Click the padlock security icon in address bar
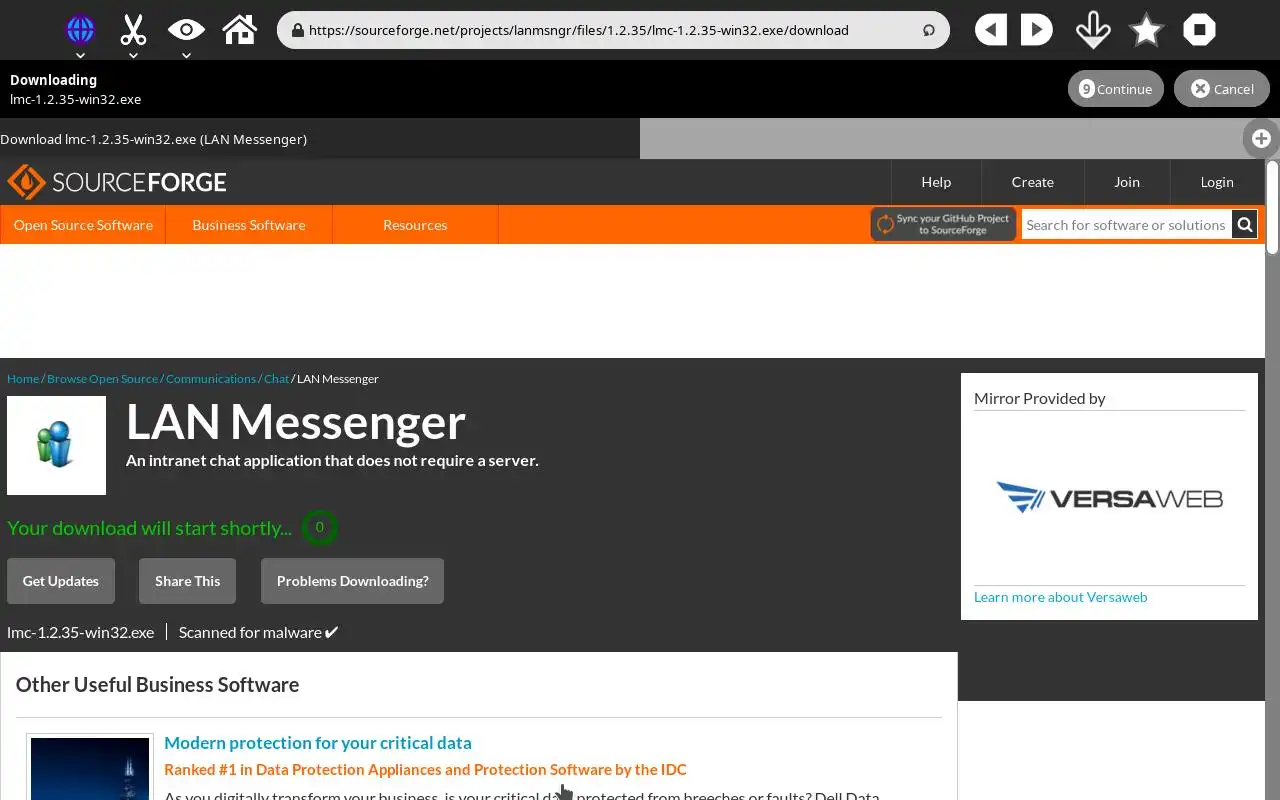 point(297,30)
